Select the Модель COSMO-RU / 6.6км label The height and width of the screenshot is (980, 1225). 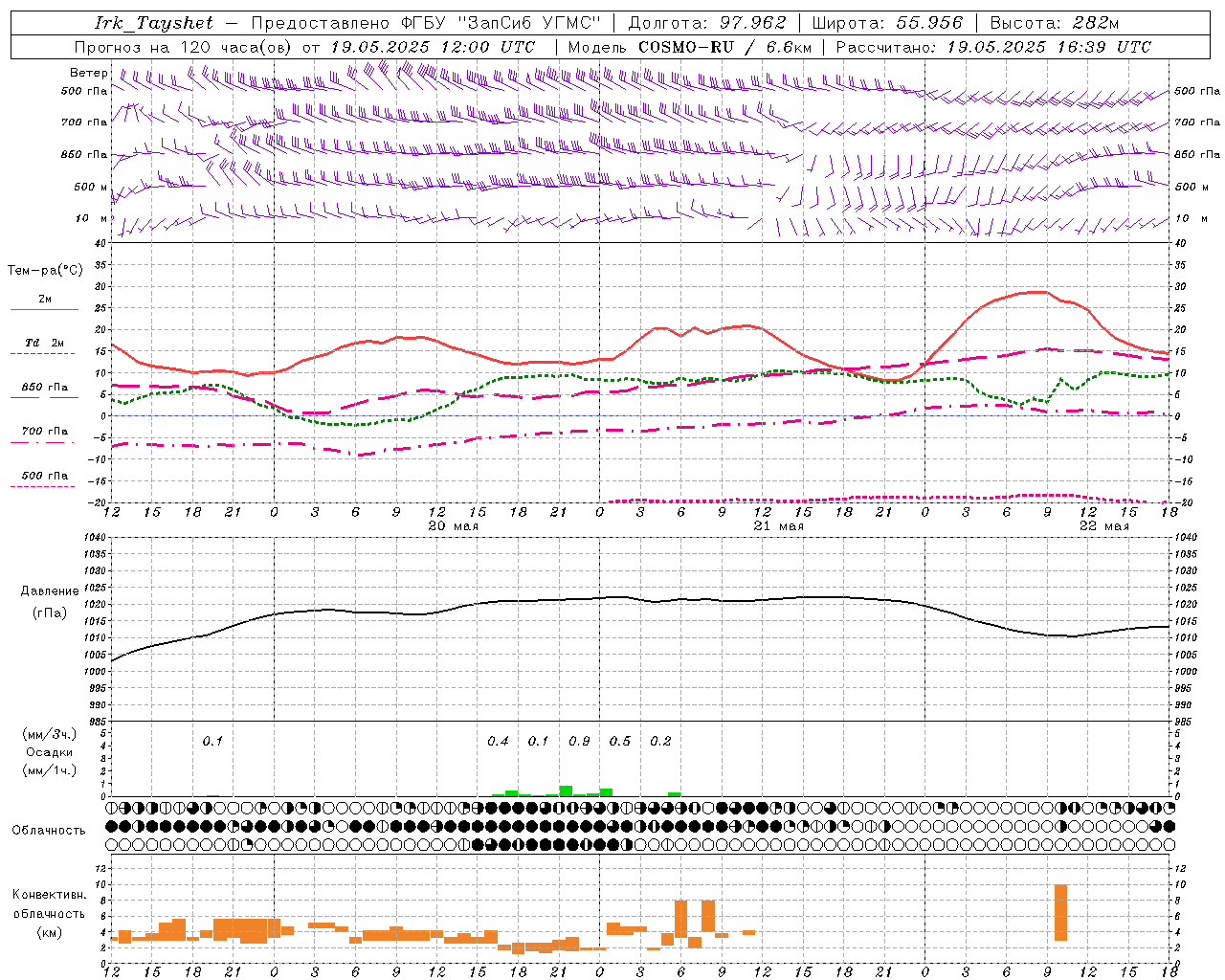[x=690, y=47]
